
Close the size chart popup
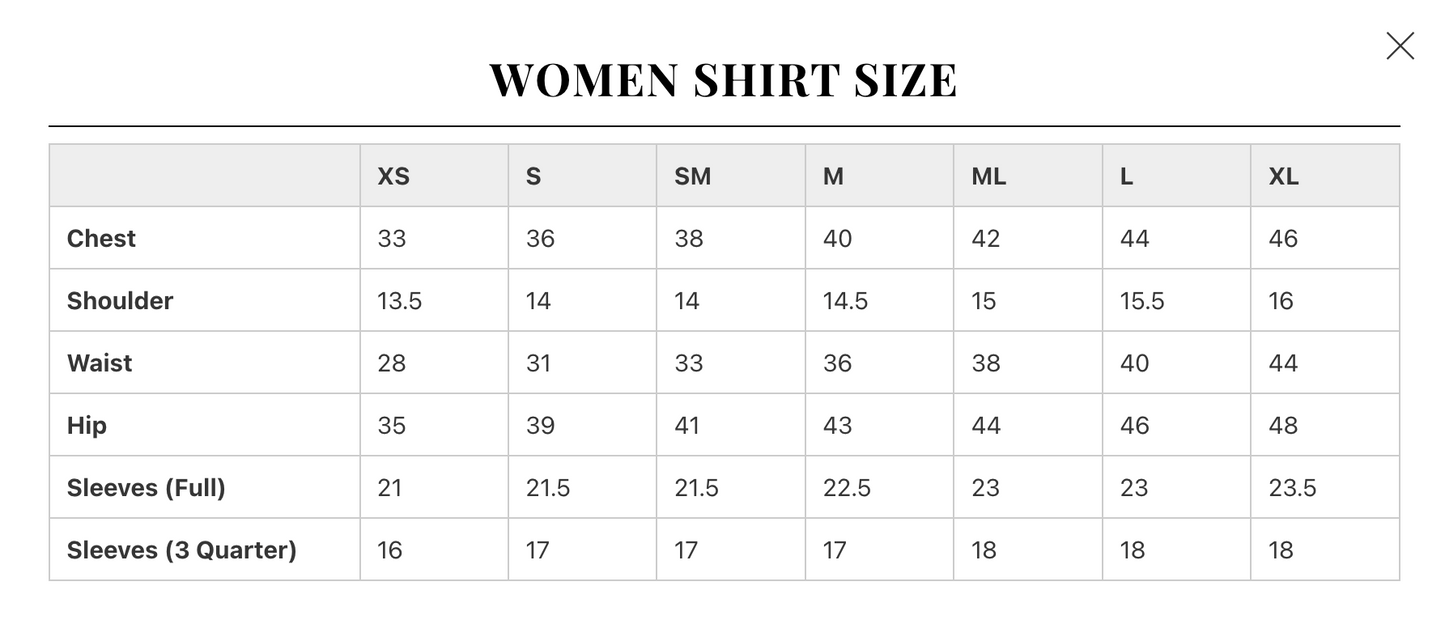click(x=1400, y=46)
